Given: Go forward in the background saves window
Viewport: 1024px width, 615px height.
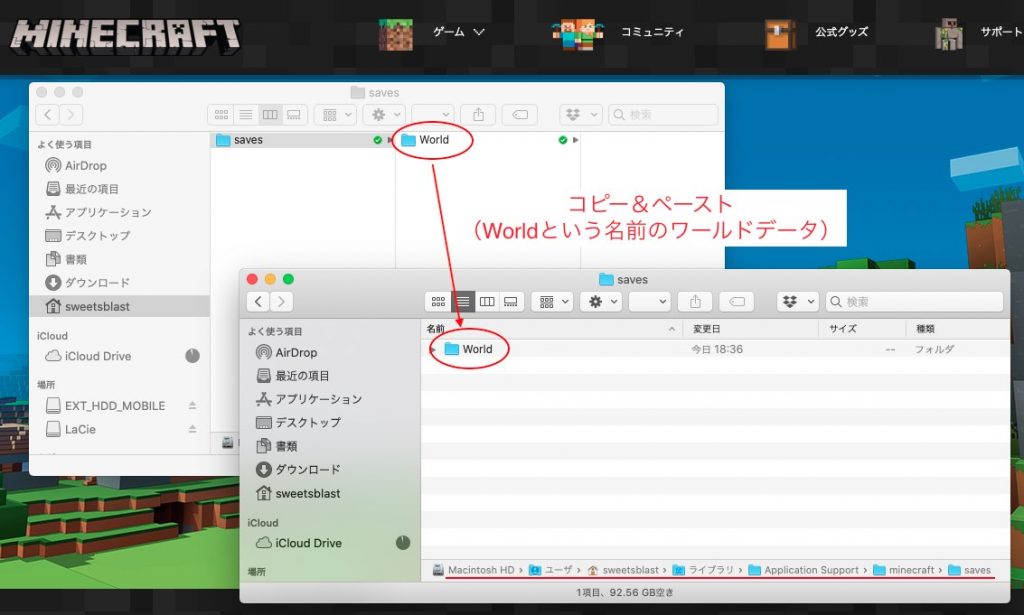Looking at the screenshot, I should pyautogui.click(x=71, y=115).
